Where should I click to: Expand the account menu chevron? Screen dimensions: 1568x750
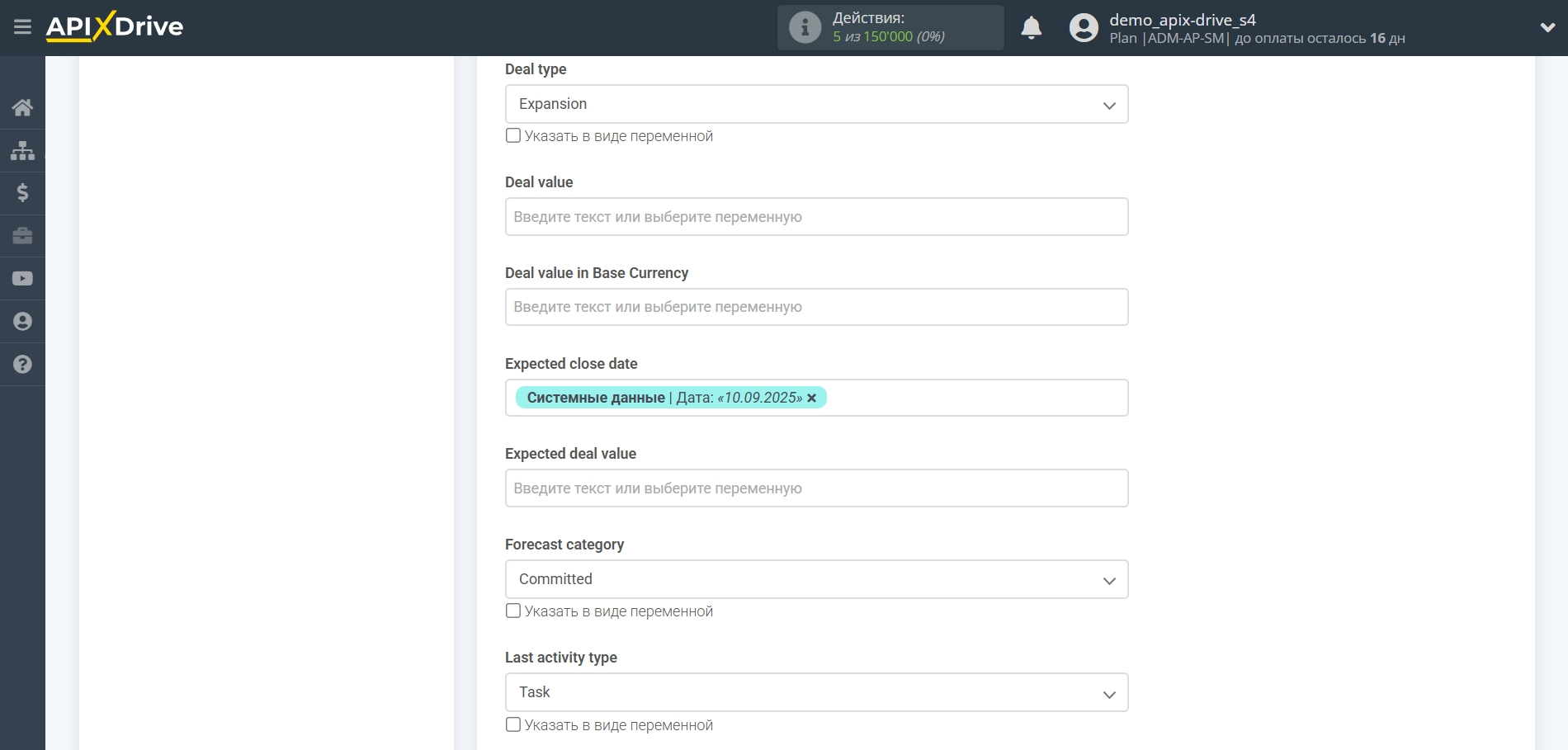tap(1547, 27)
